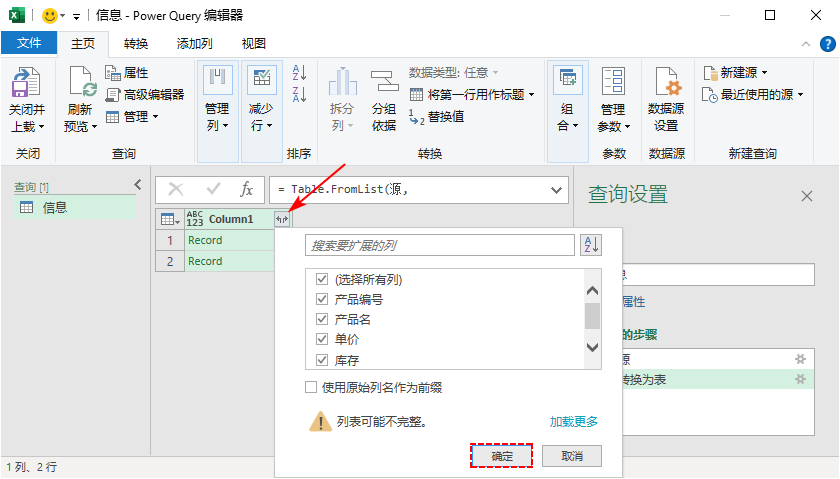Click the fx formula button
This screenshot has width=840, height=479.
coord(246,189)
